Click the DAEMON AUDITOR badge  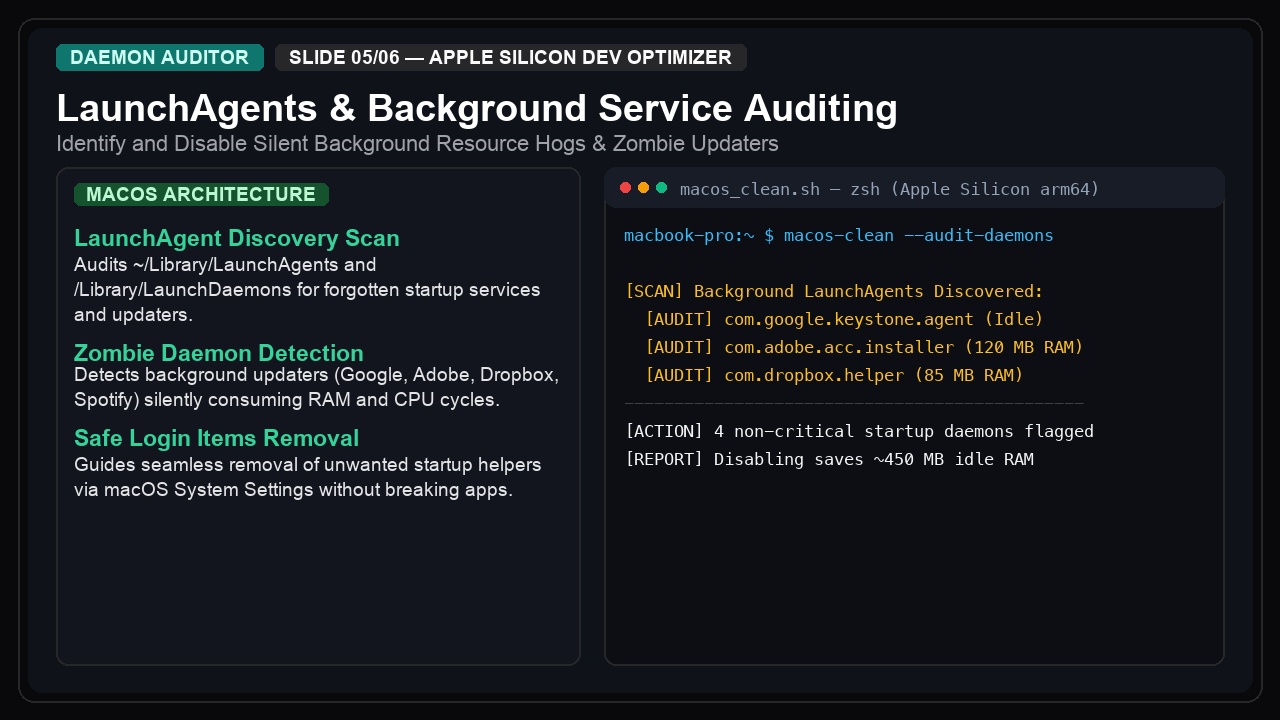click(160, 58)
